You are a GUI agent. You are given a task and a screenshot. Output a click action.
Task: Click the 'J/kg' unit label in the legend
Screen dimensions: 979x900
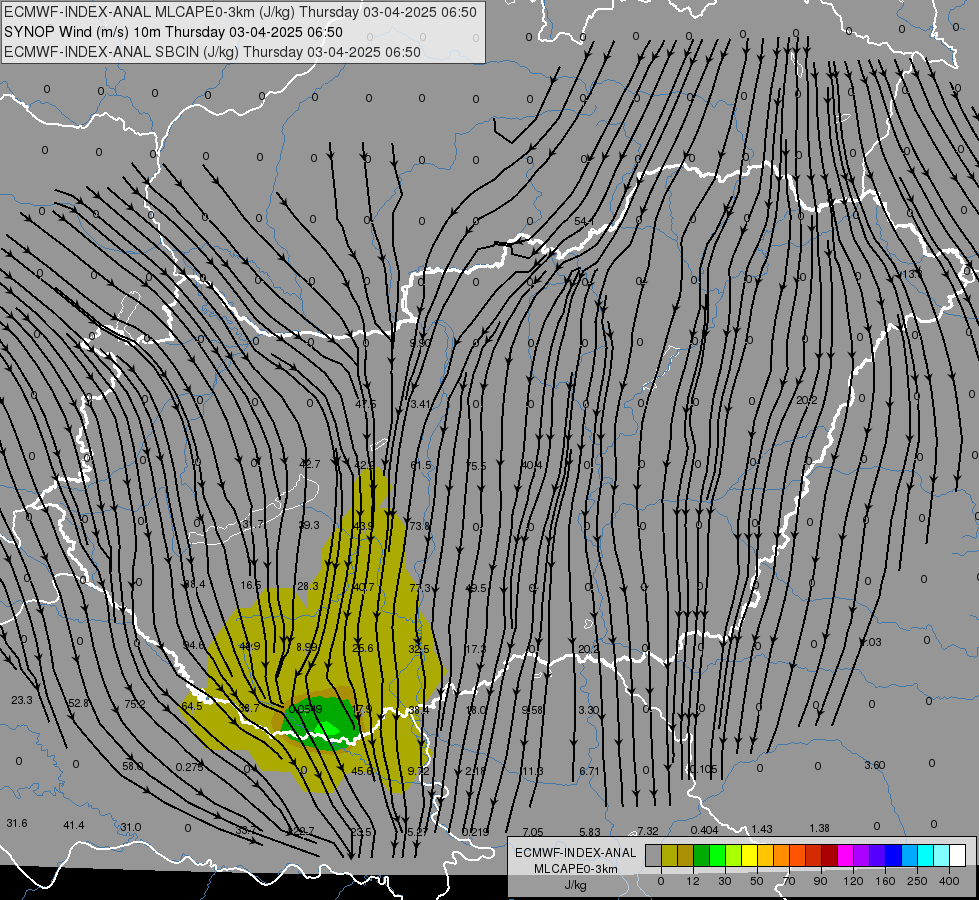(575, 885)
